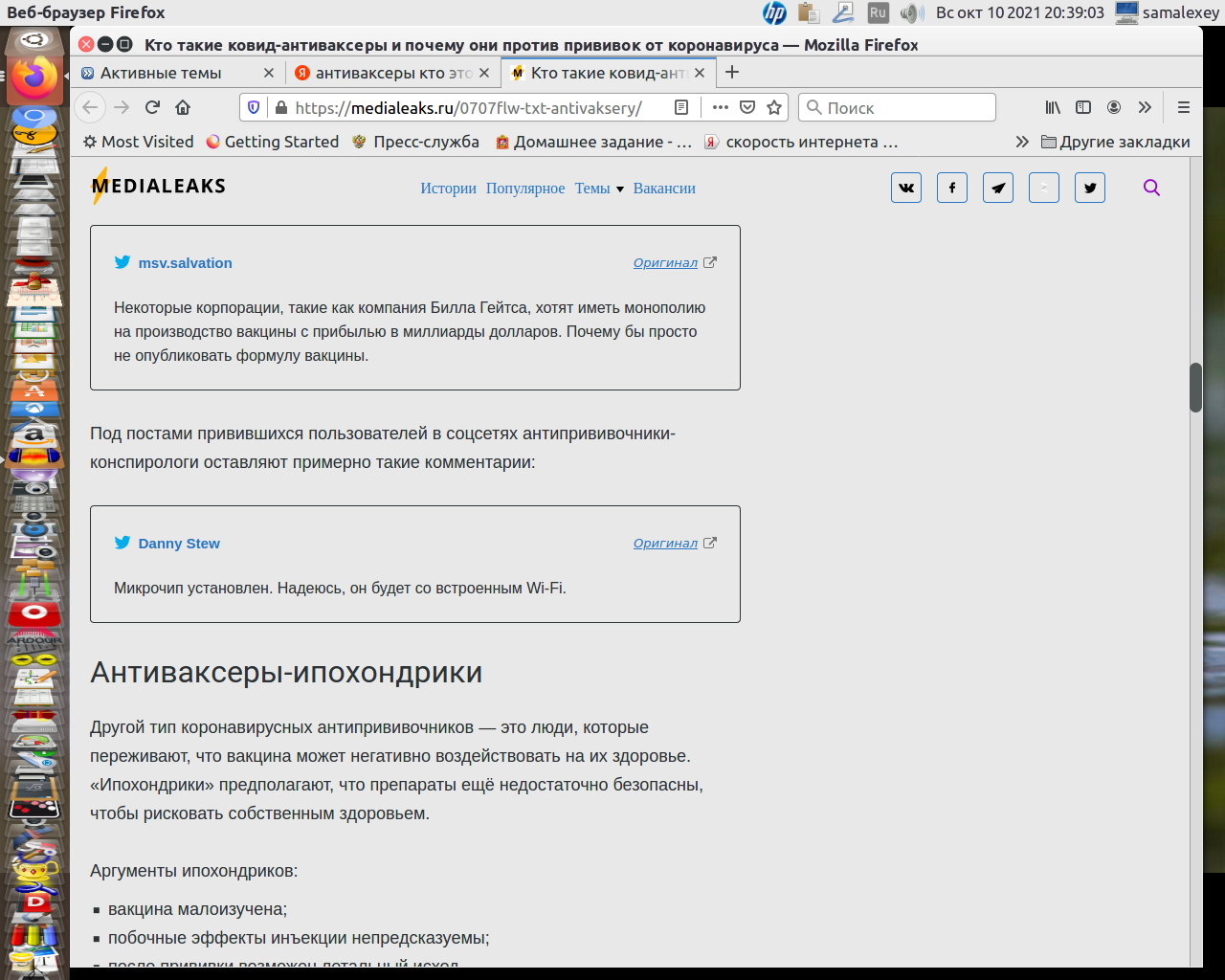The height and width of the screenshot is (980, 1225).
Task: Open Домашнее задание bookmark
Action: (x=593, y=142)
